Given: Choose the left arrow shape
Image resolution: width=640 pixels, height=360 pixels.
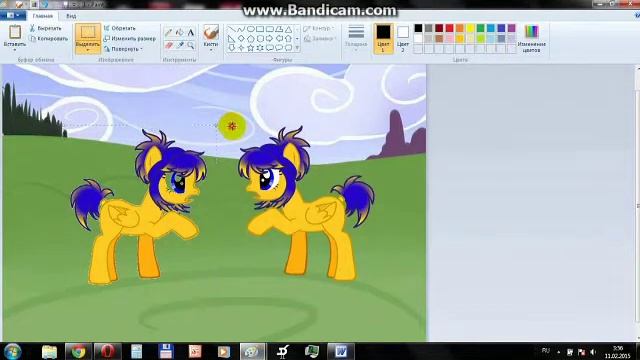Looking at the screenshot, I should pos(279,38).
